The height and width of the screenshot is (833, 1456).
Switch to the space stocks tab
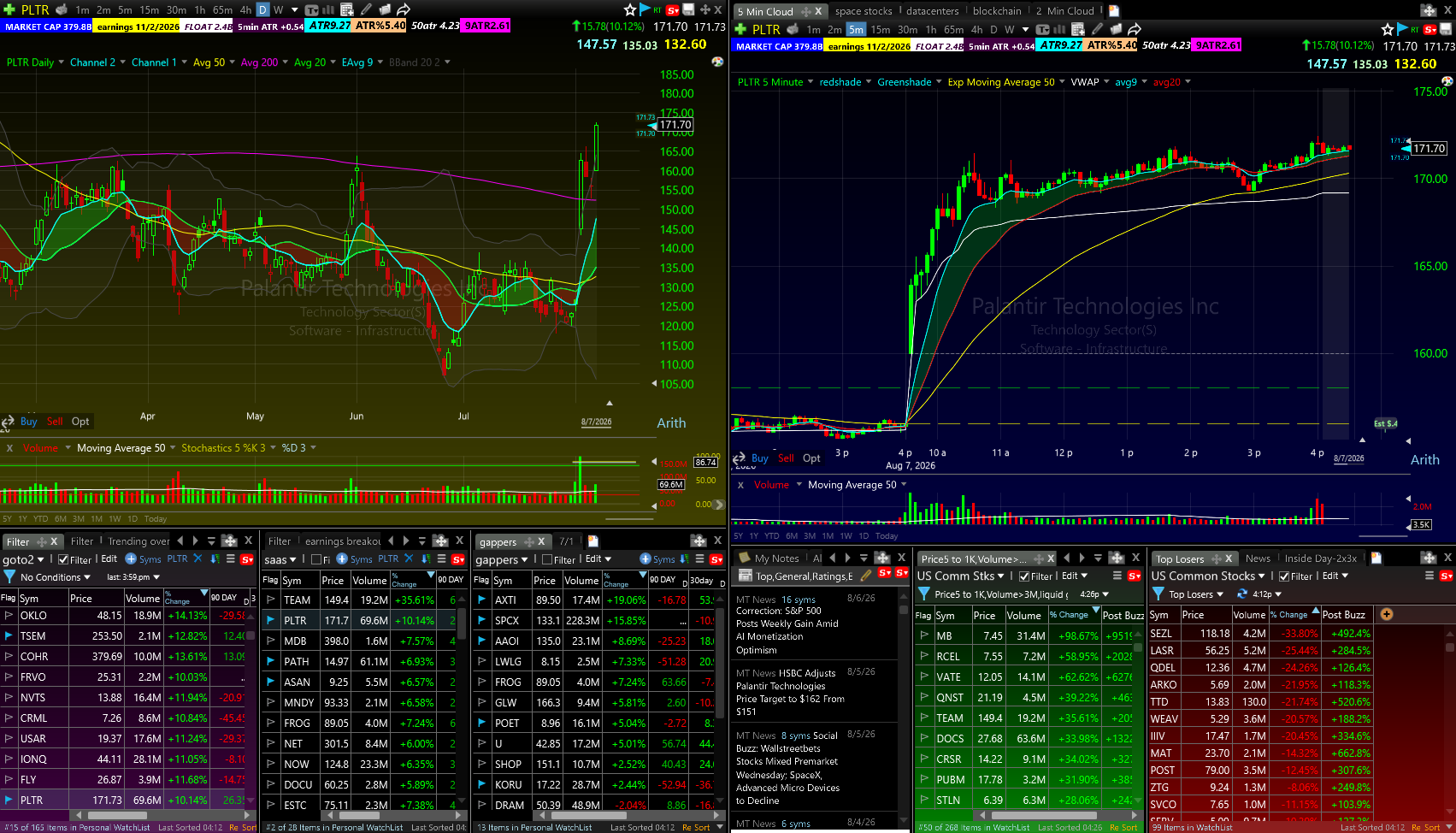[864, 11]
